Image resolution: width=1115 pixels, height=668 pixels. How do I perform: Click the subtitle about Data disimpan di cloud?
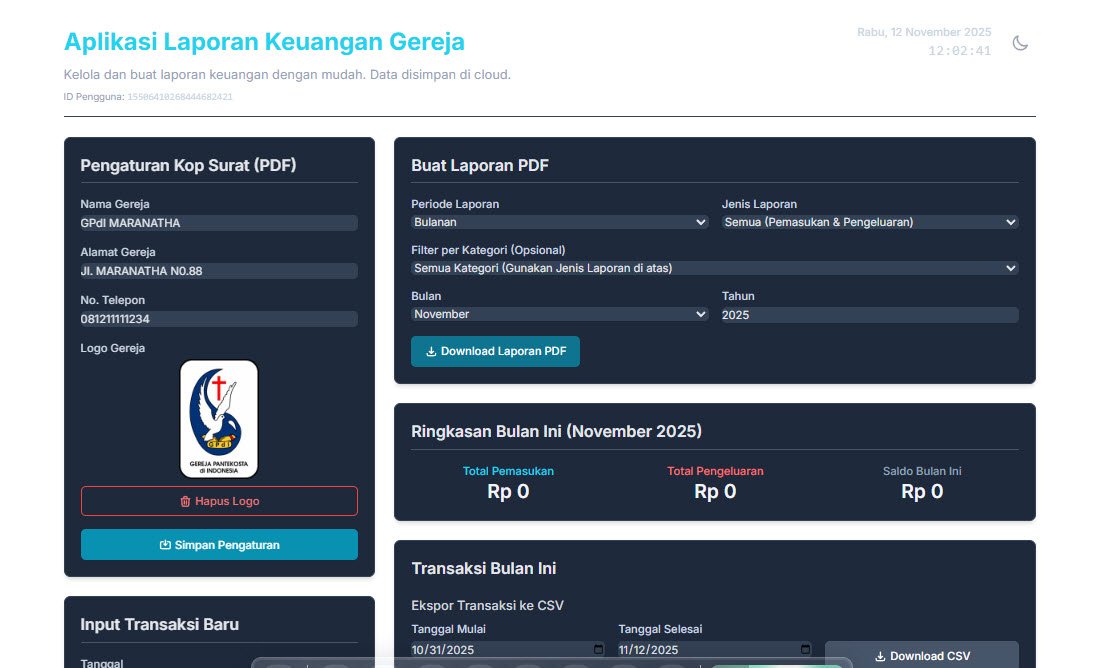(x=287, y=75)
